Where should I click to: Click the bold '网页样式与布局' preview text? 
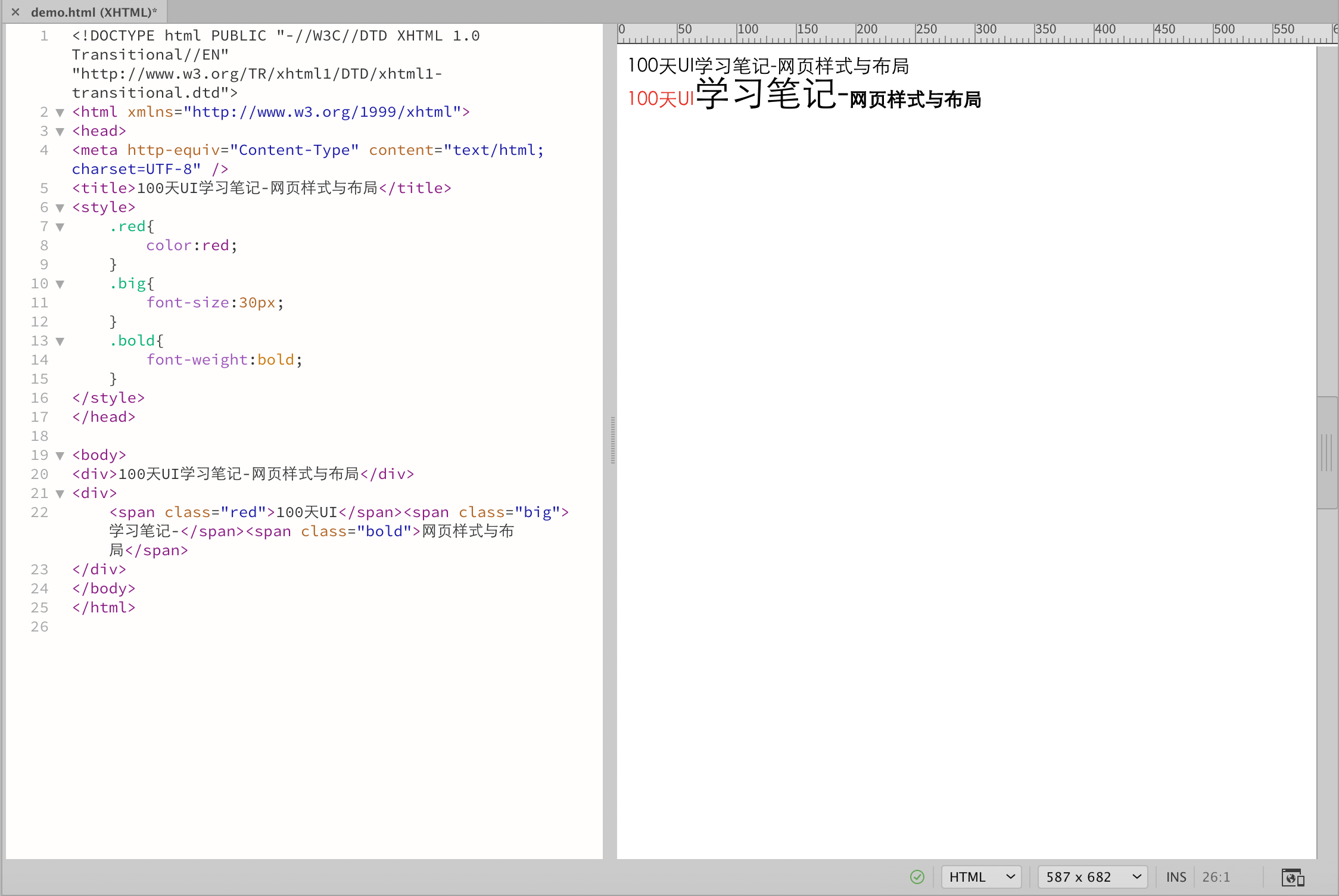click(915, 99)
